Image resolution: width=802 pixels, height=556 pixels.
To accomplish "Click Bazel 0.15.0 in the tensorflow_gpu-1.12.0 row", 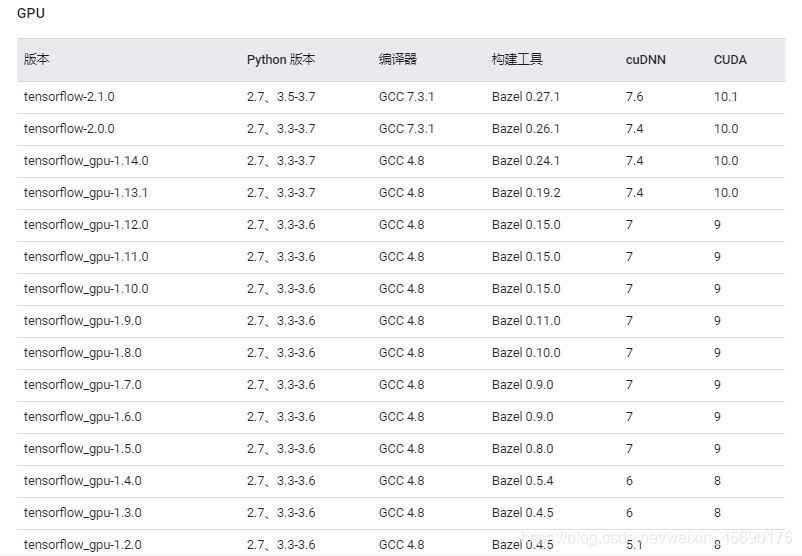I will tap(526, 225).
